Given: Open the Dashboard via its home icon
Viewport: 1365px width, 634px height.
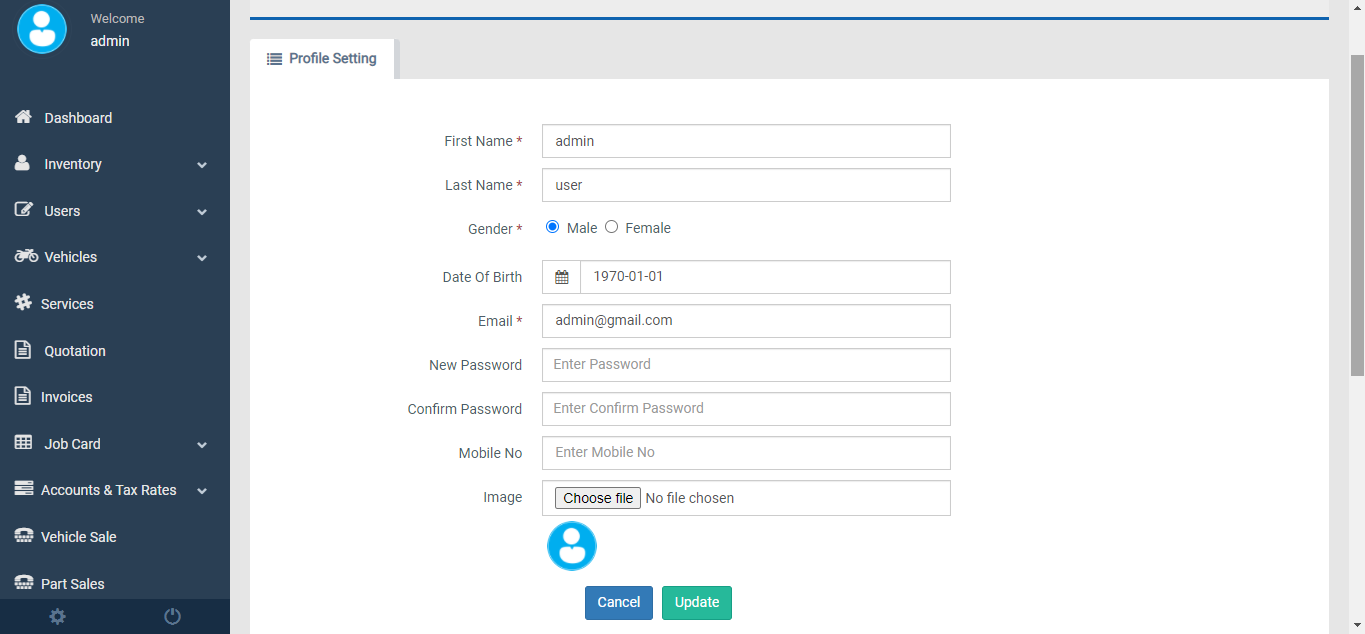Looking at the screenshot, I should tap(23, 117).
